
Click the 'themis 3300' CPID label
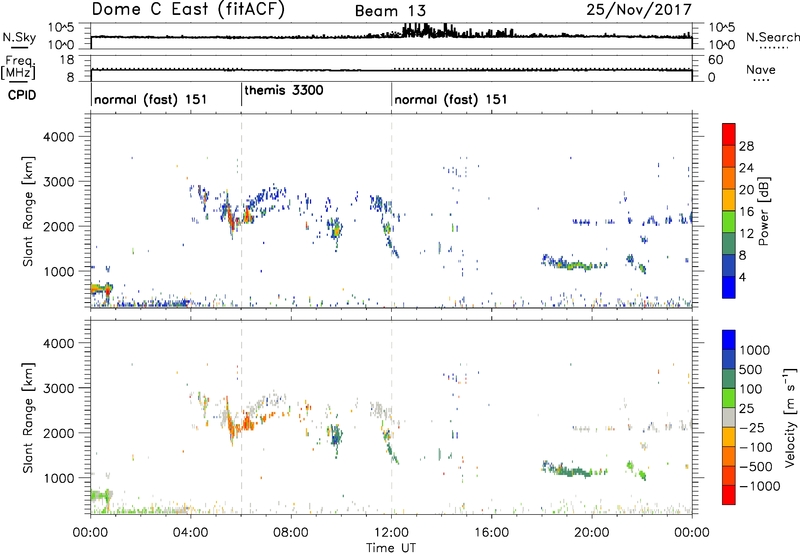(x=284, y=90)
